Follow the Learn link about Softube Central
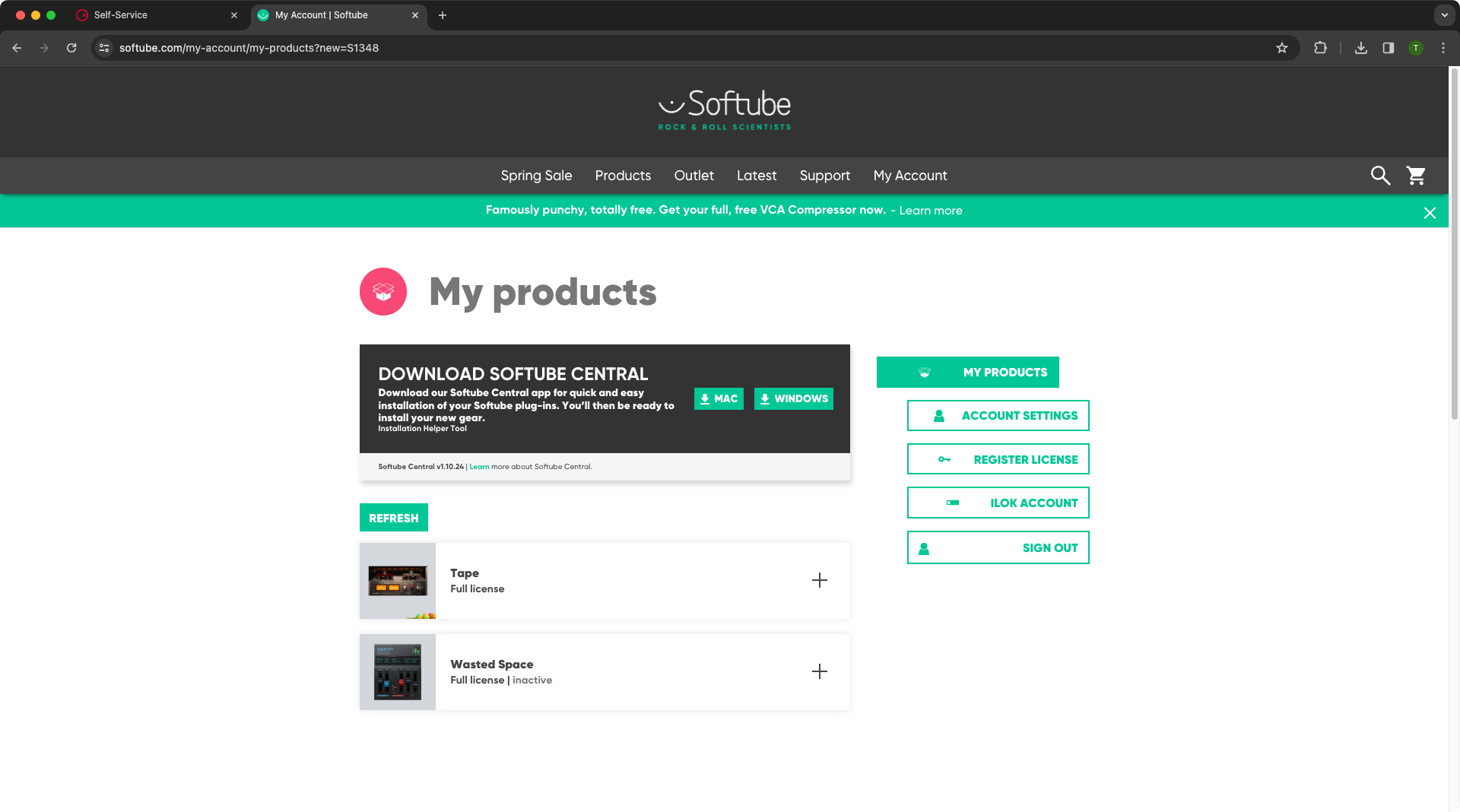 479,467
